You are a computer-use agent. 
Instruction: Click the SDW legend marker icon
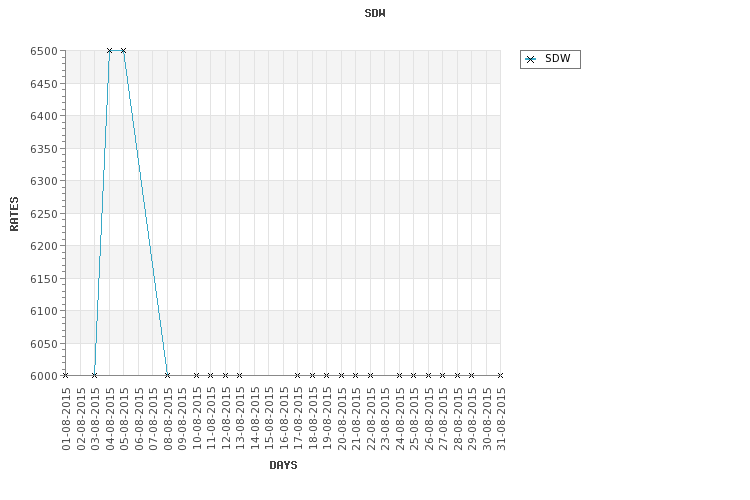(x=530, y=59)
